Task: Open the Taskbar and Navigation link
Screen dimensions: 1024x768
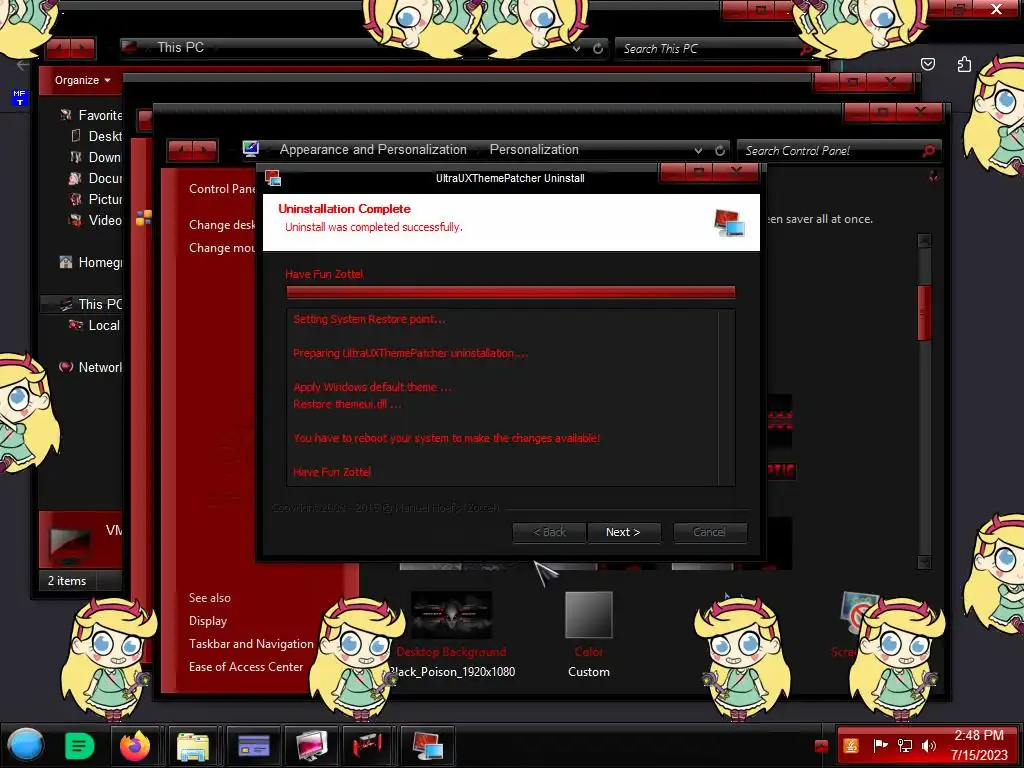Action: (x=251, y=644)
